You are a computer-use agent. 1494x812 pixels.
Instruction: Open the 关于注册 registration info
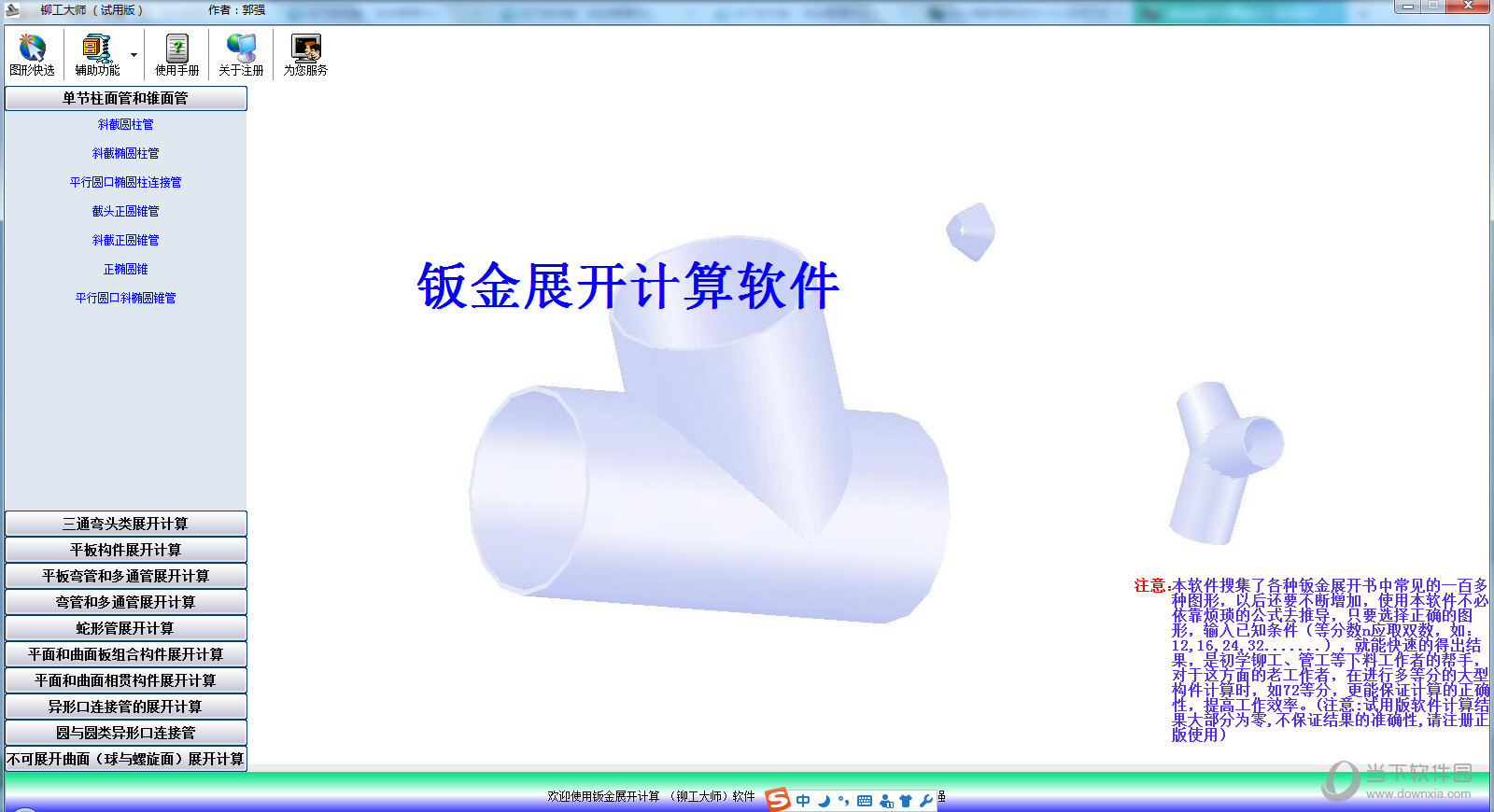coord(241,55)
